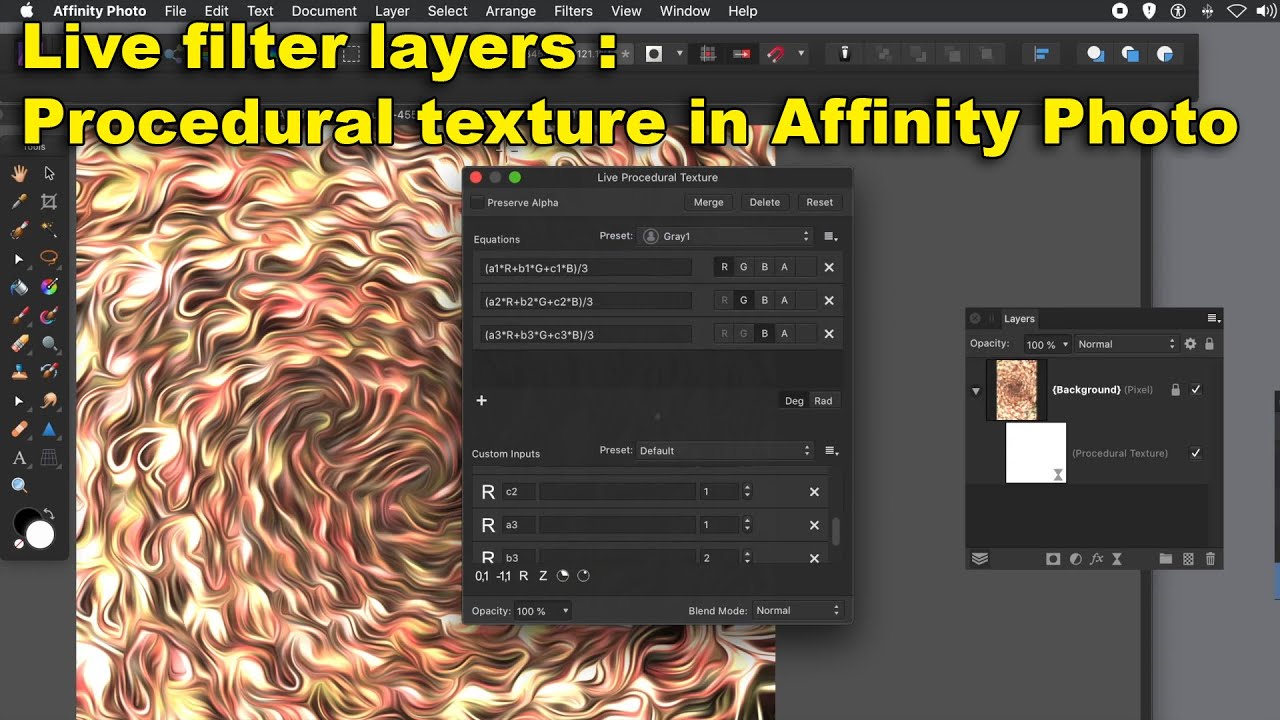The image size is (1280, 720).
Task: Switch to the Layers tab
Action: (1019, 319)
